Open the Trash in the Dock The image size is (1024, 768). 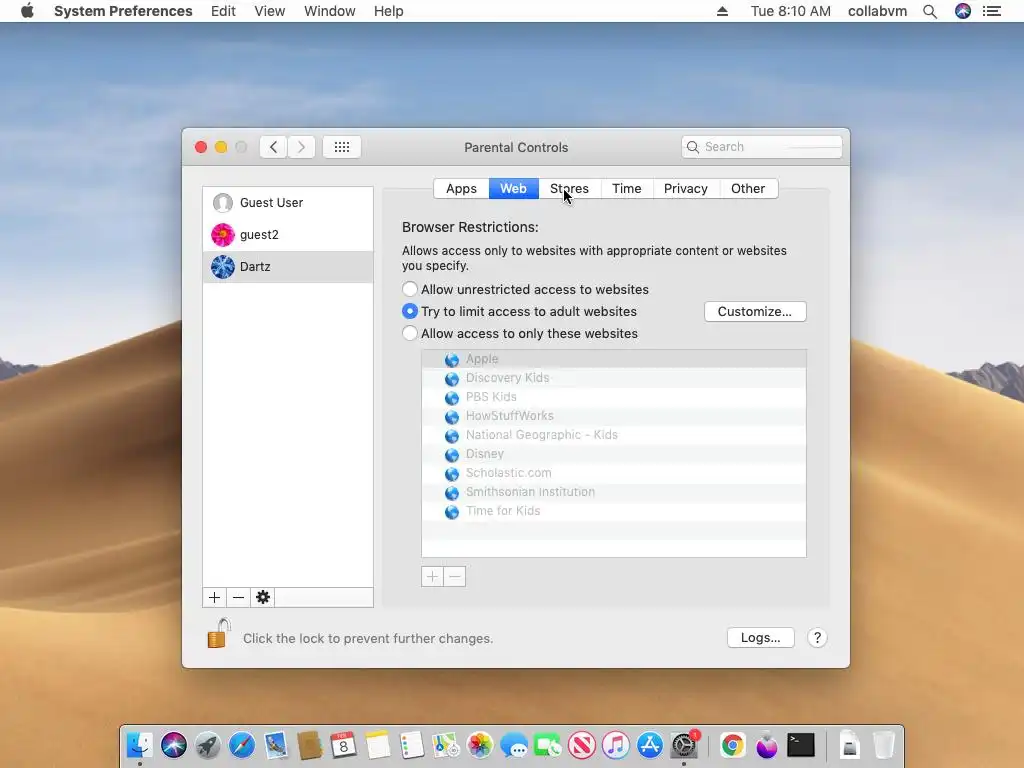[884, 745]
